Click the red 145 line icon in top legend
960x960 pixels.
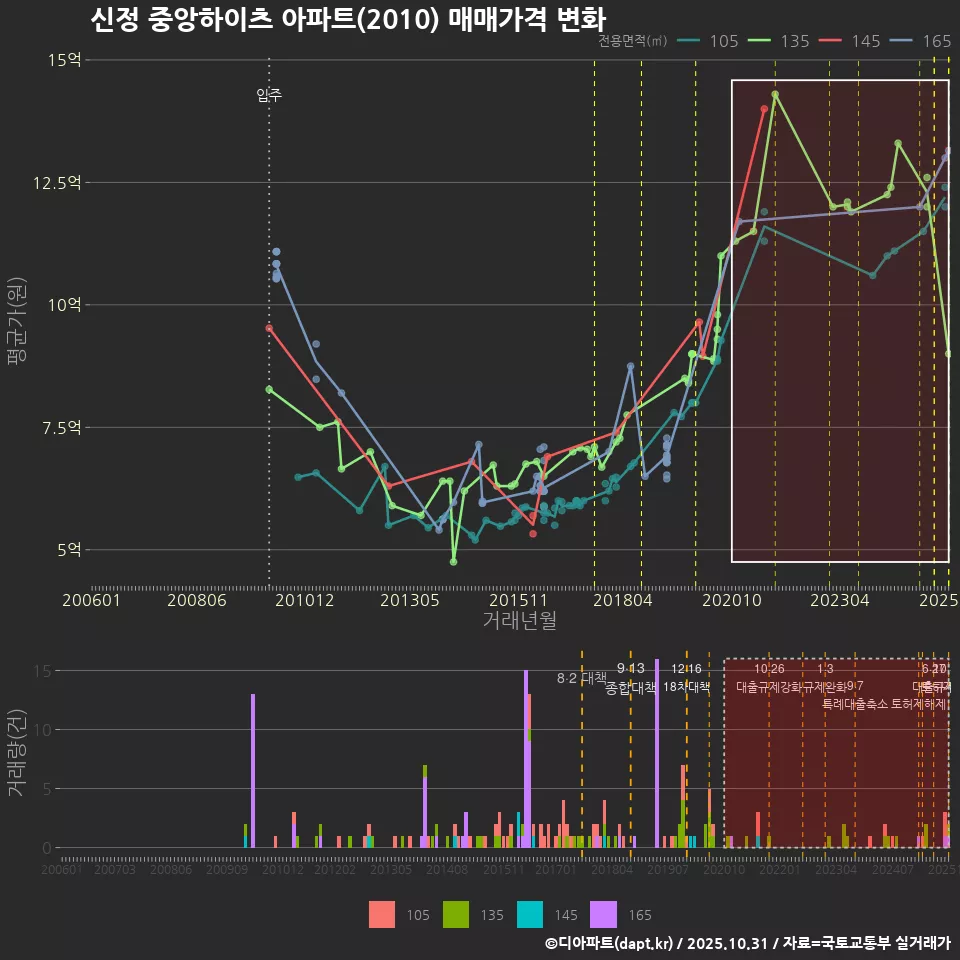click(830, 42)
